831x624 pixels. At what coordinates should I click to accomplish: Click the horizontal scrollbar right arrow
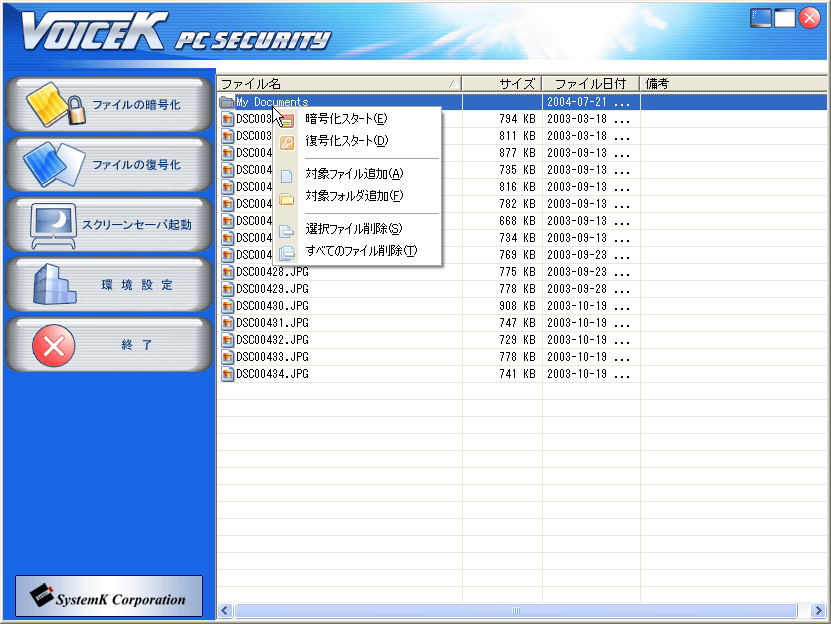(x=818, y=611)
